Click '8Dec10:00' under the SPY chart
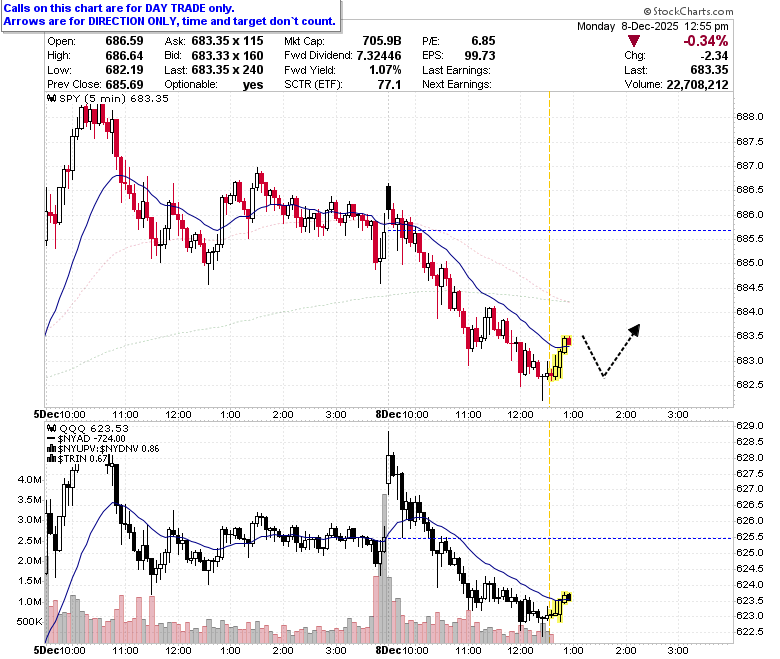 coord(402,414)
